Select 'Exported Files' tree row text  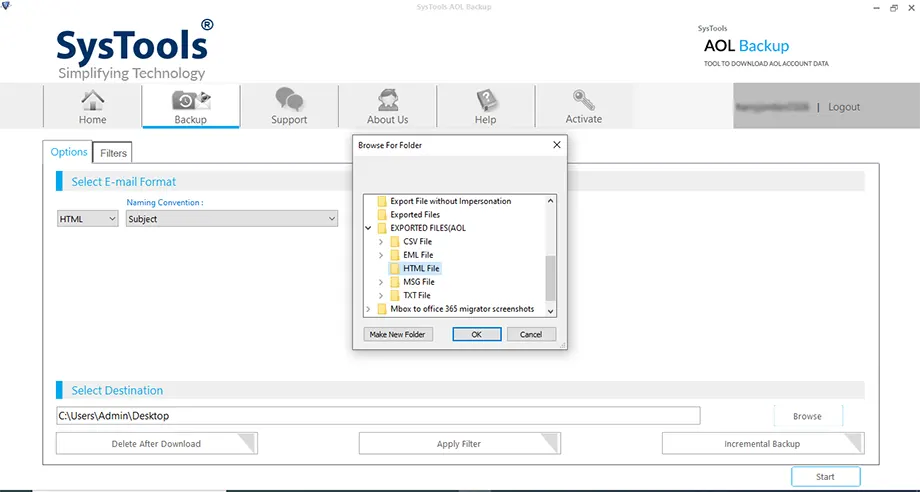[x=415, y=215]
